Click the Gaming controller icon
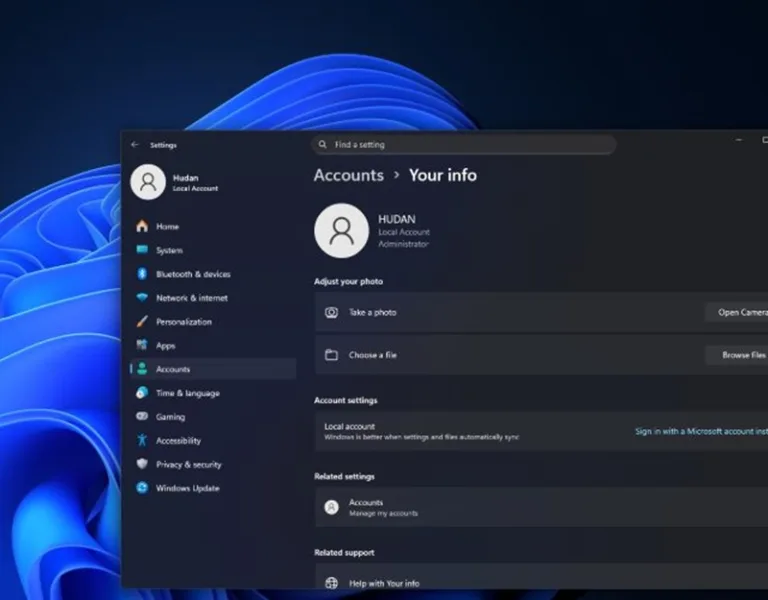 [x=142, y=417]
